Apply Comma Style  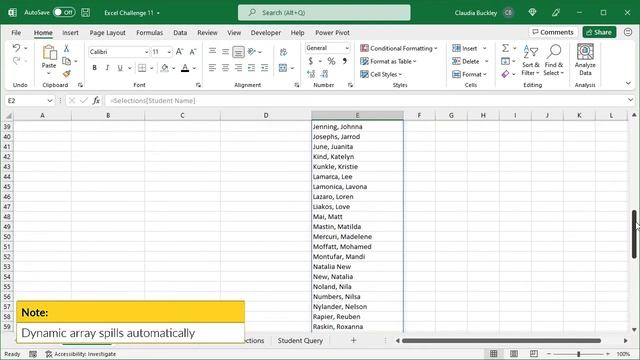coord(345,61)
